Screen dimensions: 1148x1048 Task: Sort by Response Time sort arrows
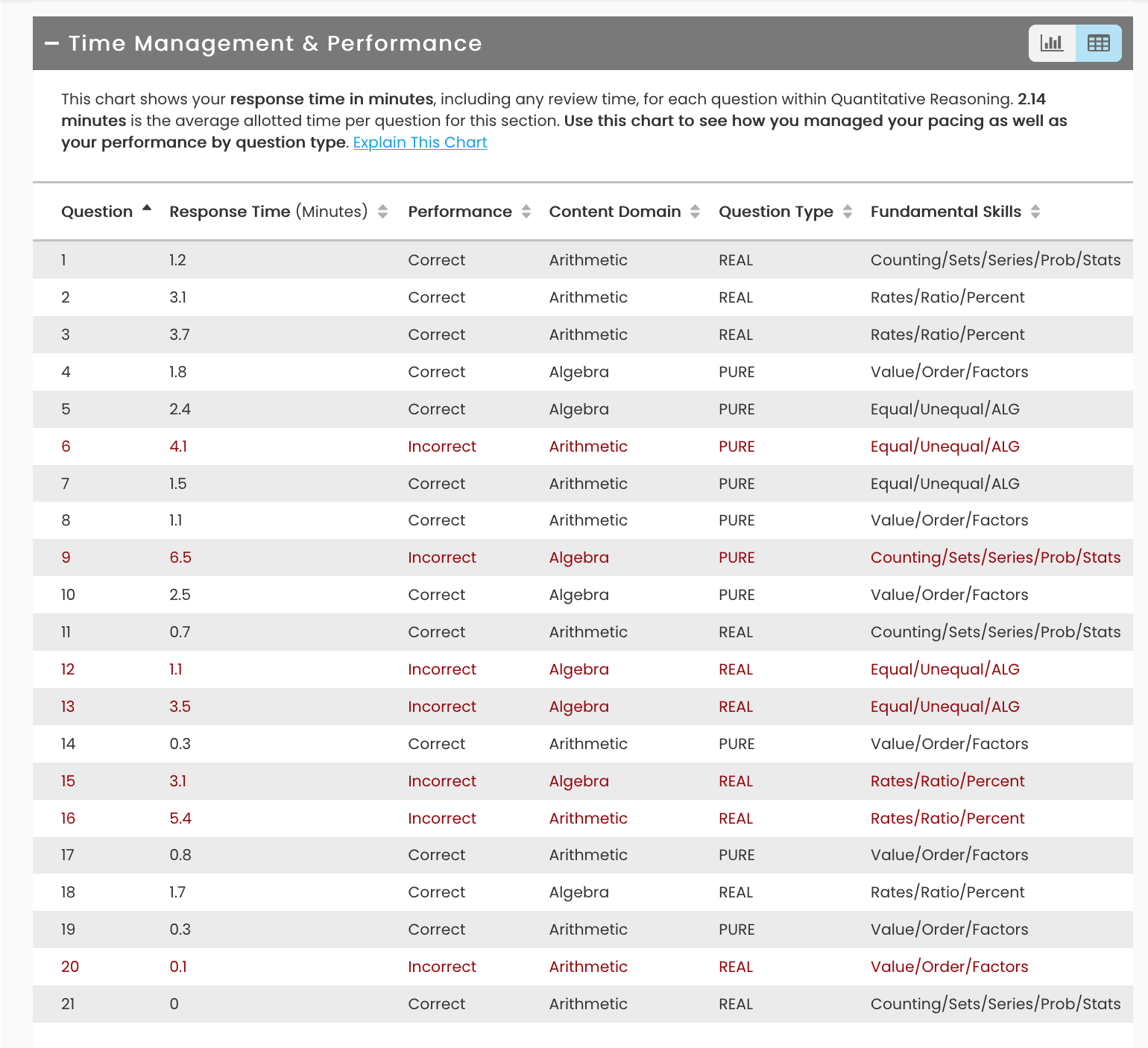tap(382, 212)
